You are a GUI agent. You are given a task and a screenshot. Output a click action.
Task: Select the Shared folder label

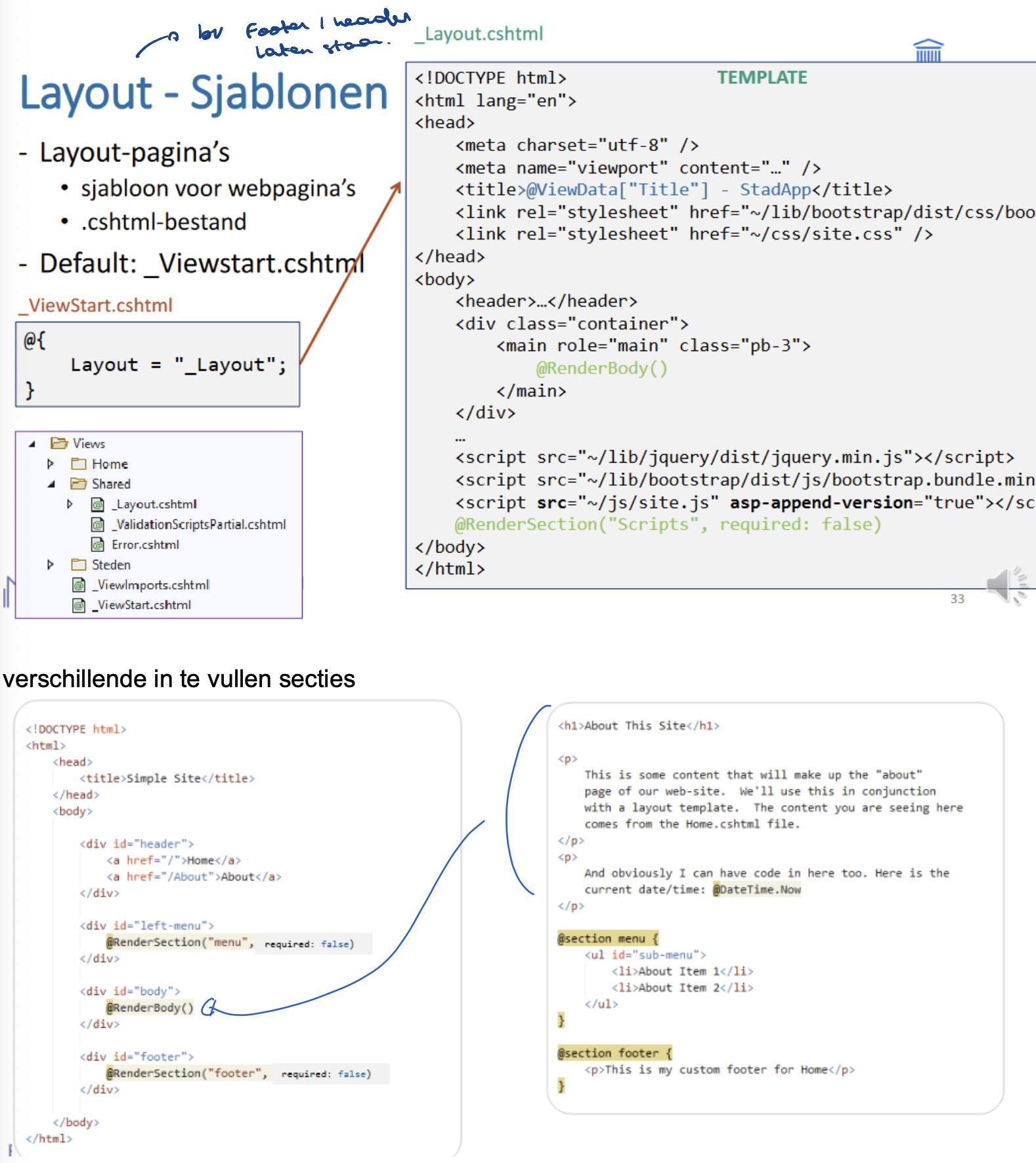(111, 484)
